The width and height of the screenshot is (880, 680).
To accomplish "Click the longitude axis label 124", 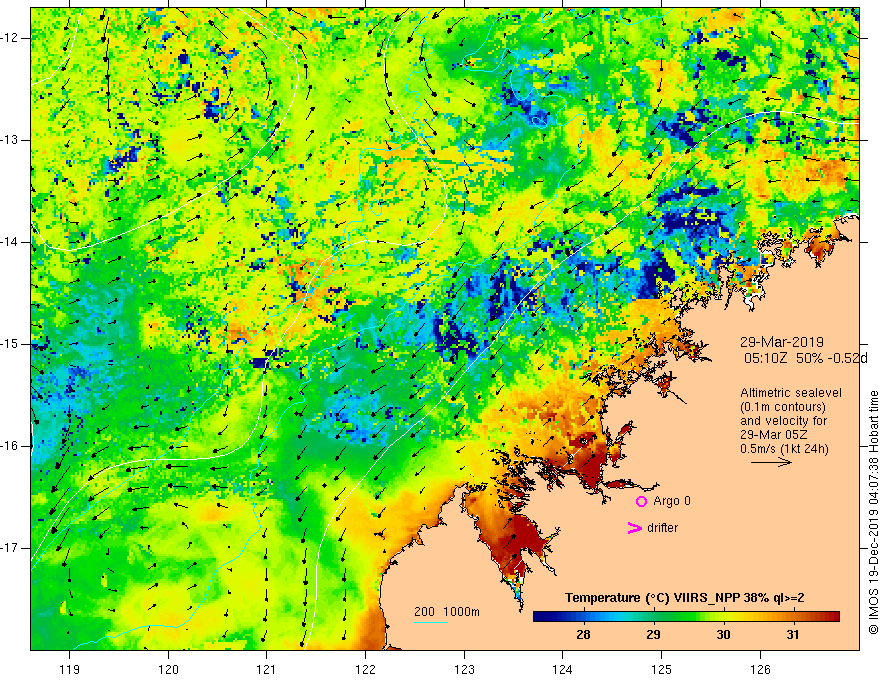I will (x=562, y=669).
